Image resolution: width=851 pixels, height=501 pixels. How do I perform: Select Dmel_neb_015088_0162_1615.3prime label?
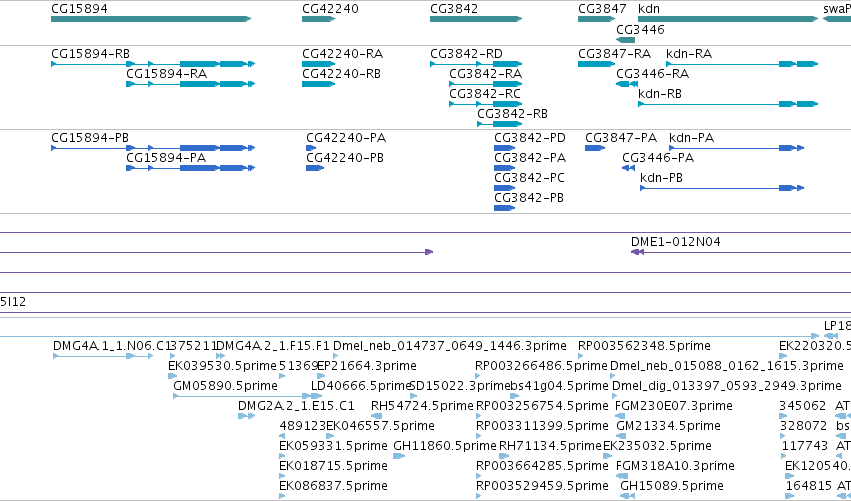point(727,366)
